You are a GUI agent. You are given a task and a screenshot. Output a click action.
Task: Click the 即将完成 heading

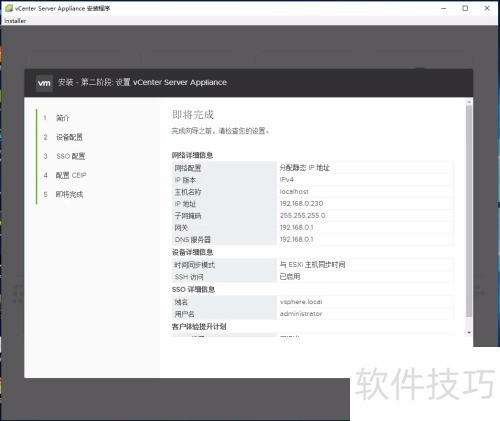[193, 115]
